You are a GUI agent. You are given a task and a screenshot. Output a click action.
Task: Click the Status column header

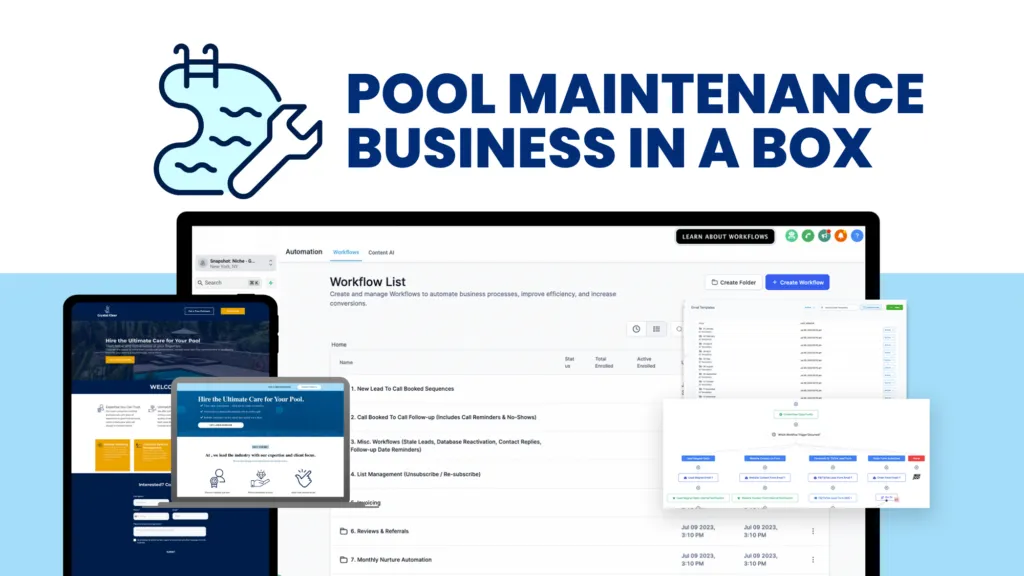pos(569,362)
